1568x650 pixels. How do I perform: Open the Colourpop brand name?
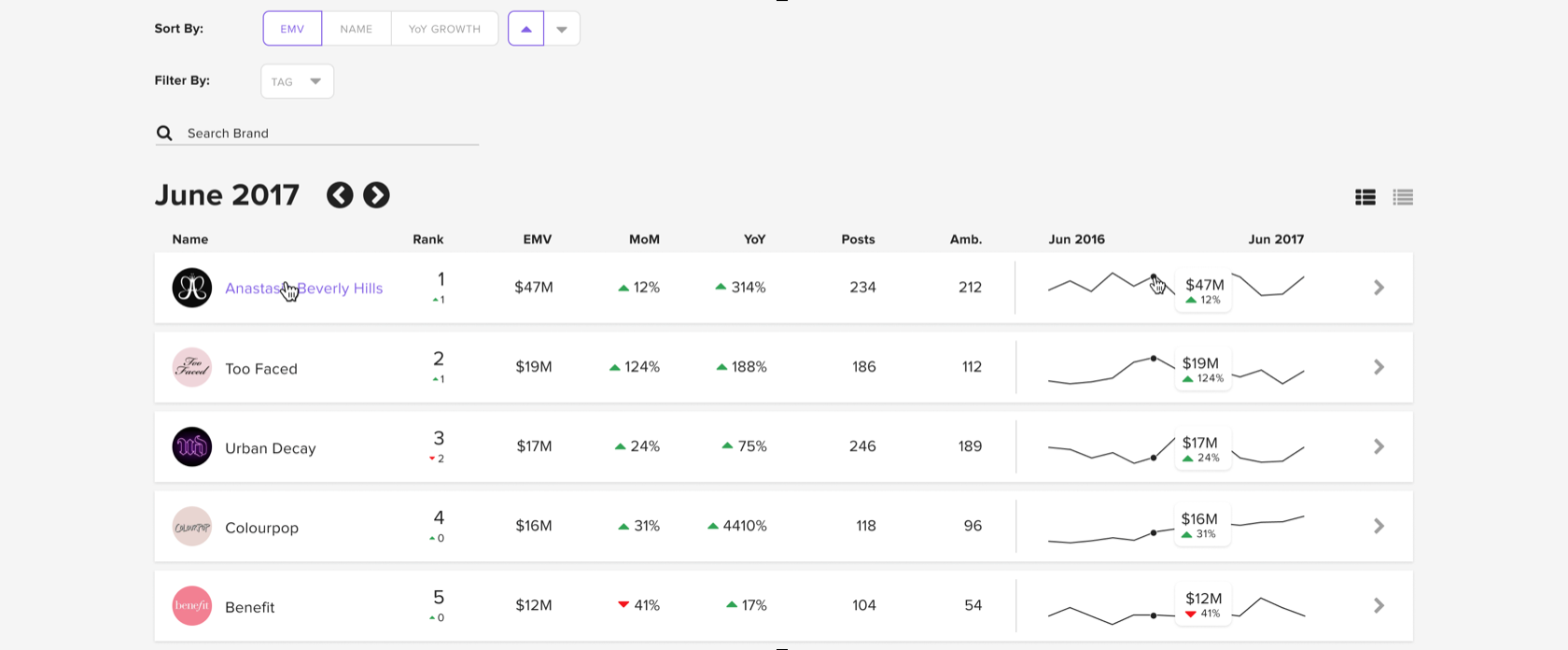(x=262, y=528)
